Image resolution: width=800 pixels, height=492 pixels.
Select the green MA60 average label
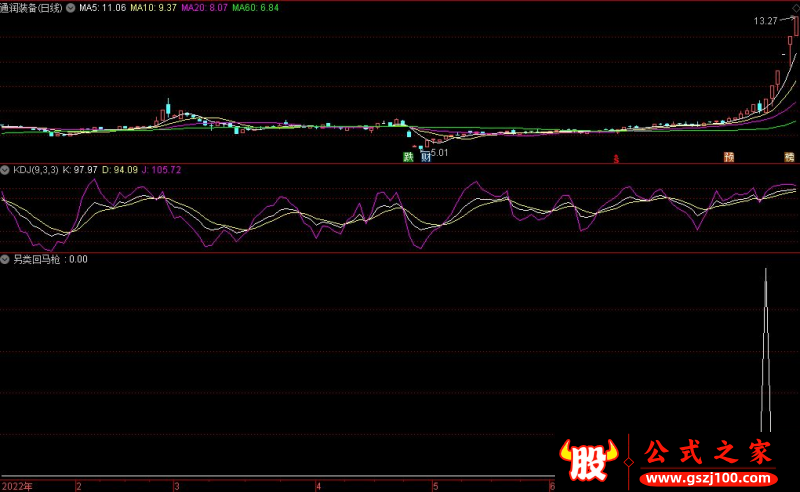[255, 7]
